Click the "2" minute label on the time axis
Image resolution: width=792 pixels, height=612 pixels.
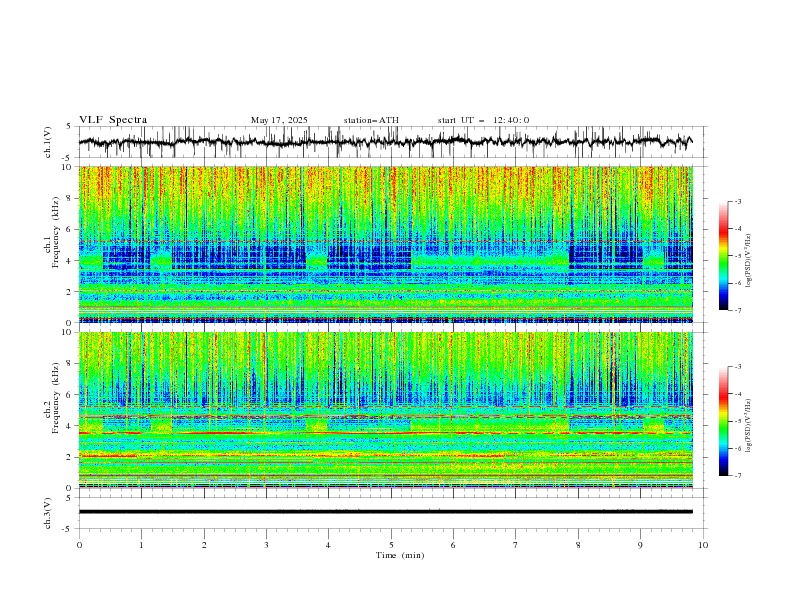[204, 545]
